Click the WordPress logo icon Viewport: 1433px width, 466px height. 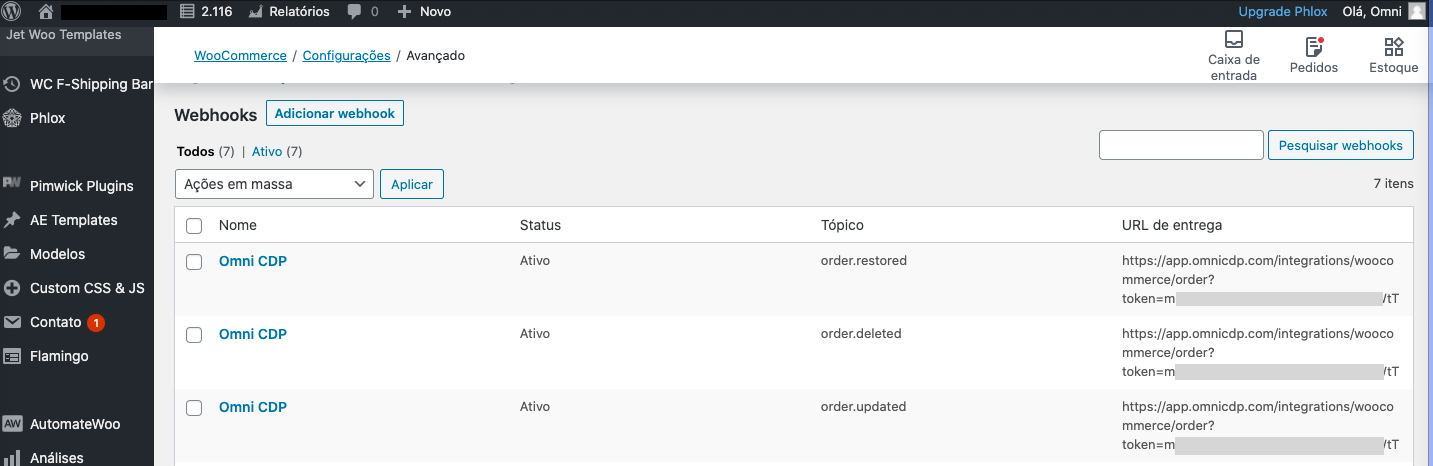click(13, 12)
